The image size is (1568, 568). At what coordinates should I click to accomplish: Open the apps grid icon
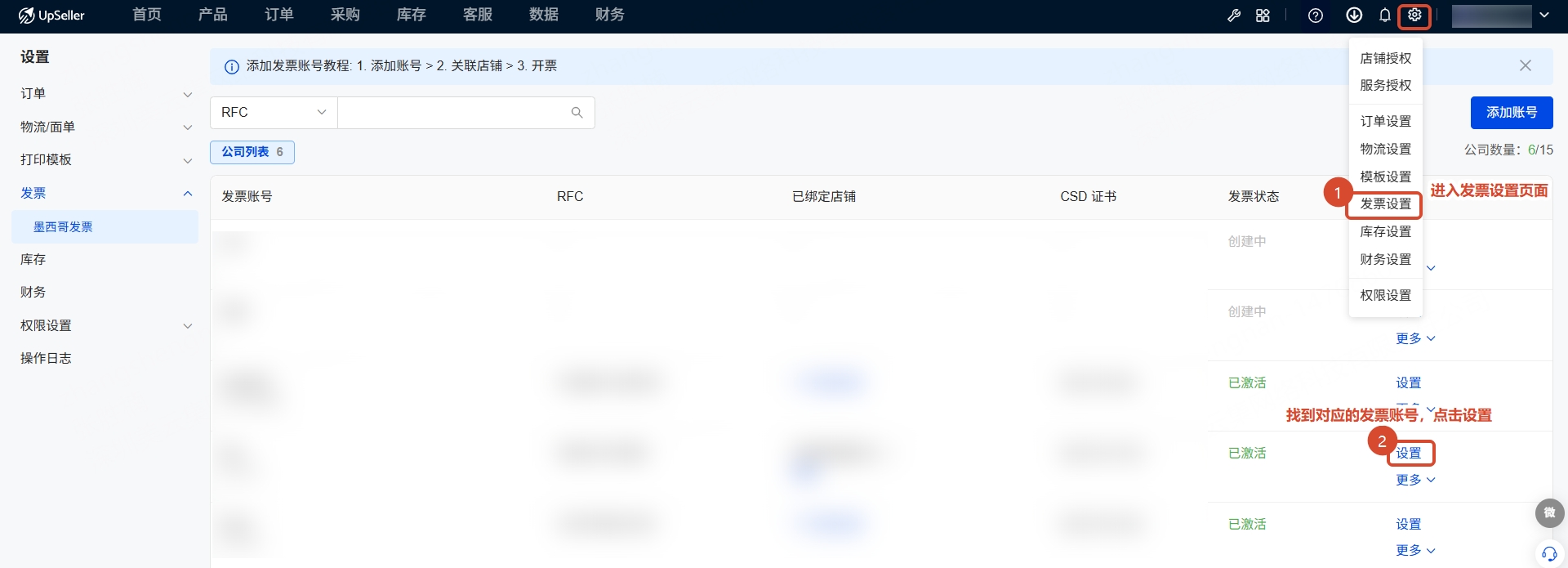1263,16
